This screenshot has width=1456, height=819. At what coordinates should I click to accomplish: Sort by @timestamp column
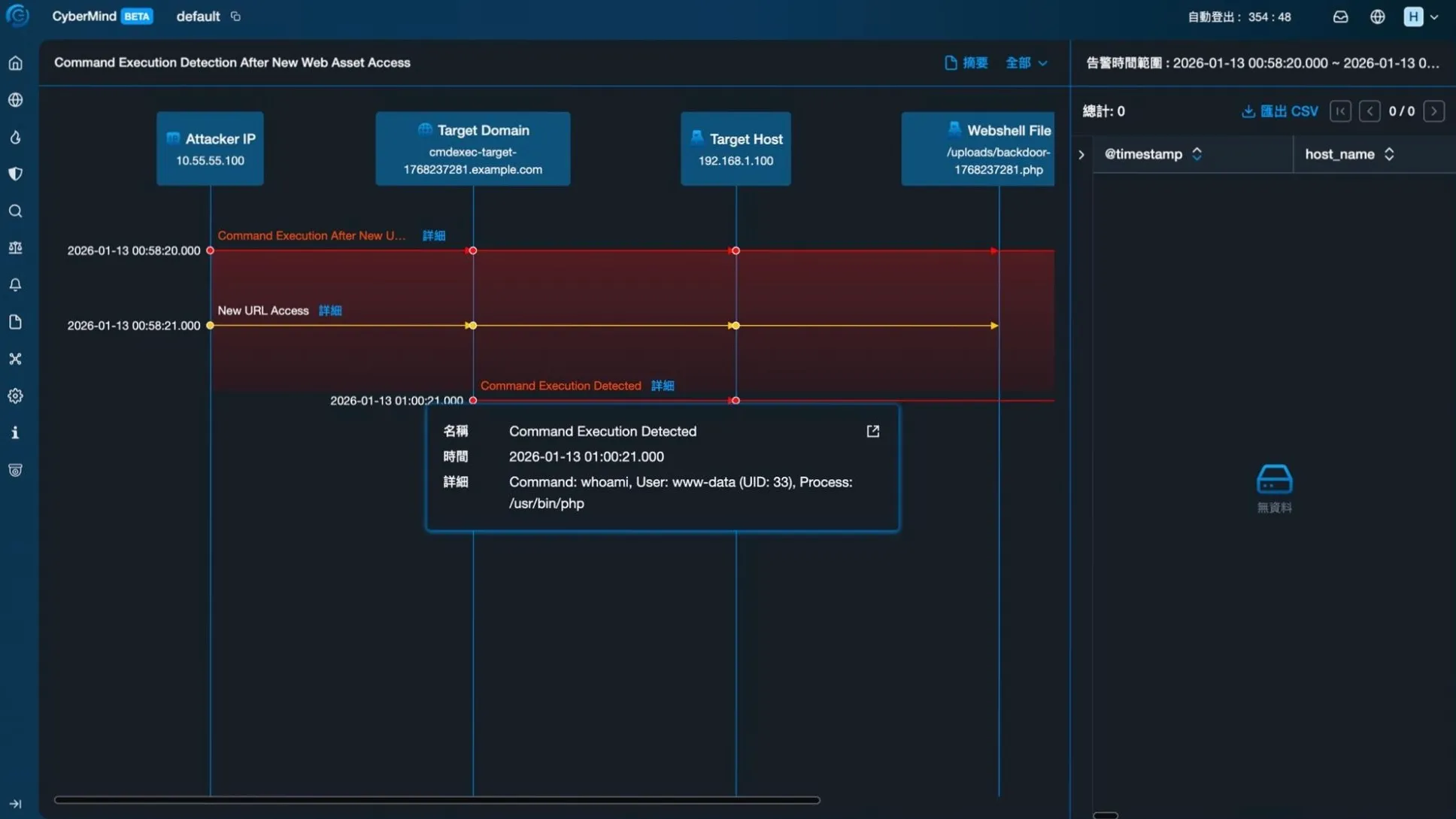tap(1197, 154)
